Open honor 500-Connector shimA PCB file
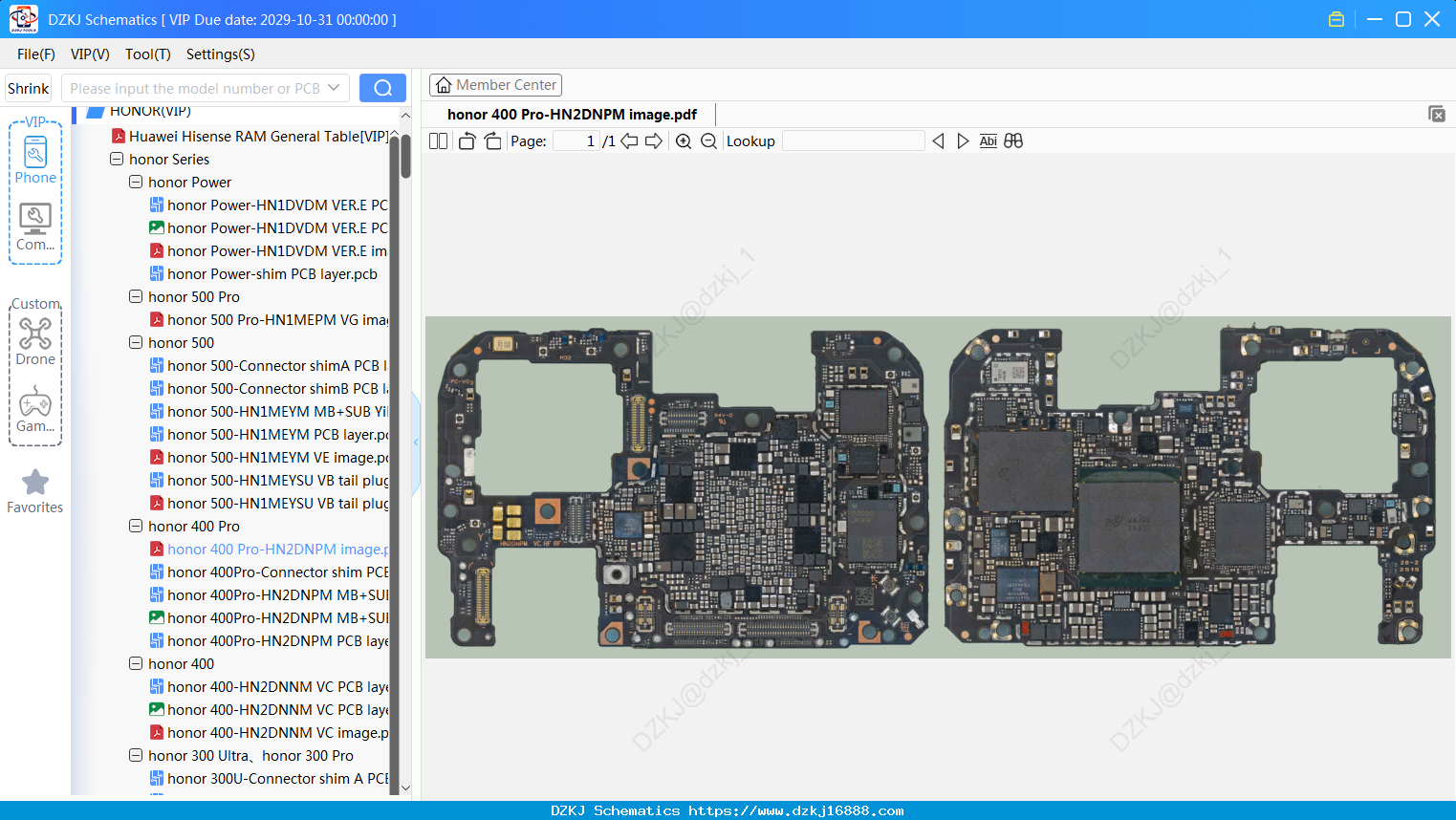1456x820 pixels. pos(269,366)
